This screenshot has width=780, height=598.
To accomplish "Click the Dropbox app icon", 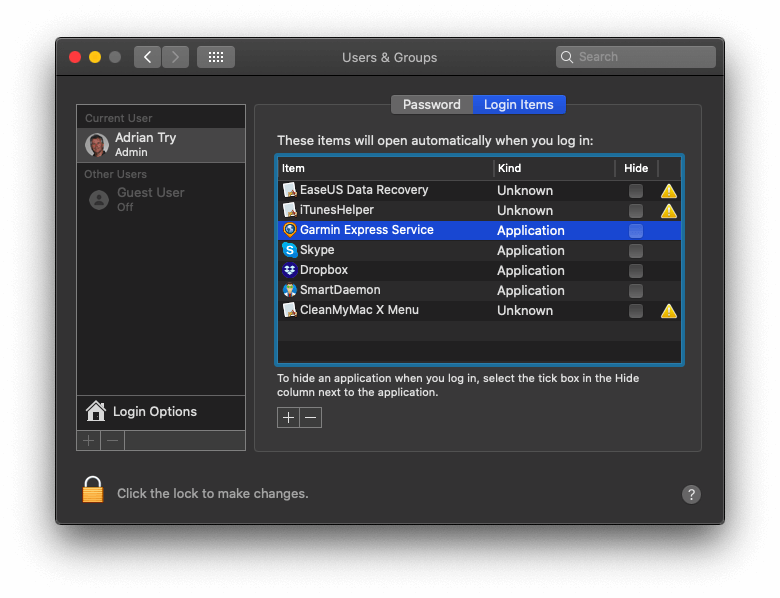I will [290, 270].
